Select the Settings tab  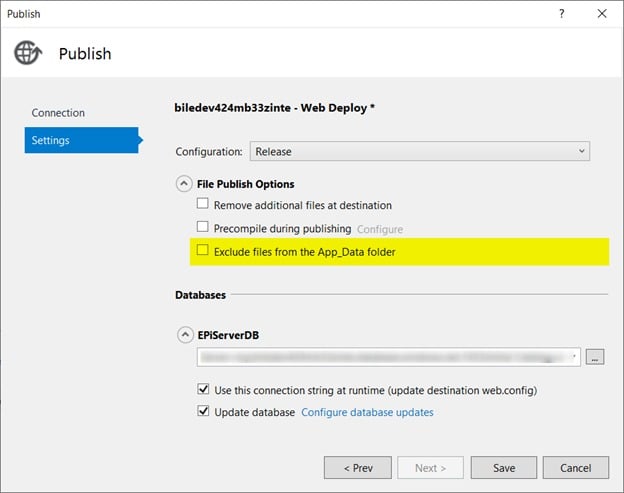click(x=50, y=140)
